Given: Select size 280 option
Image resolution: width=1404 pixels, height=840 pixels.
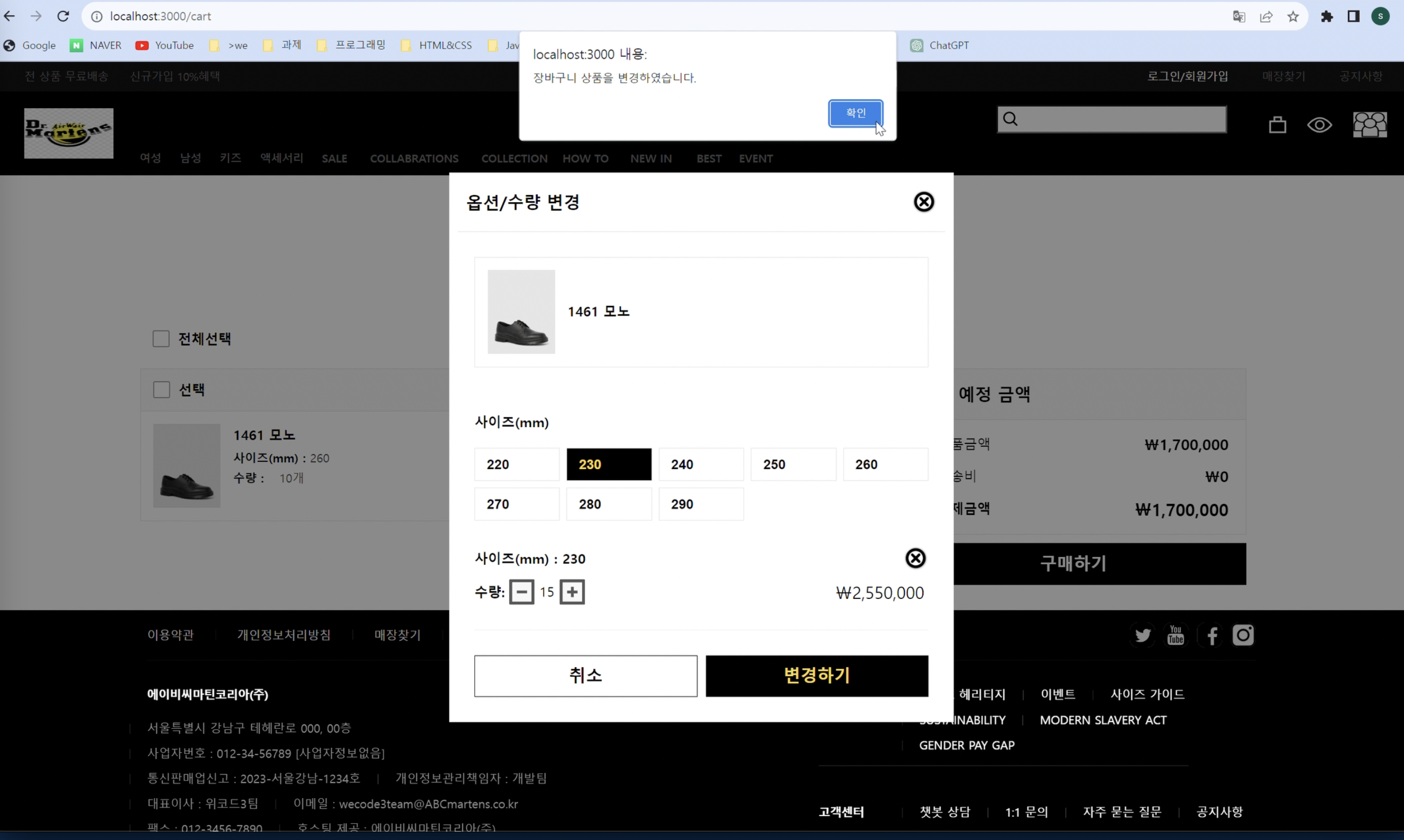Looking at the screenshot, I should coord(608,504).
